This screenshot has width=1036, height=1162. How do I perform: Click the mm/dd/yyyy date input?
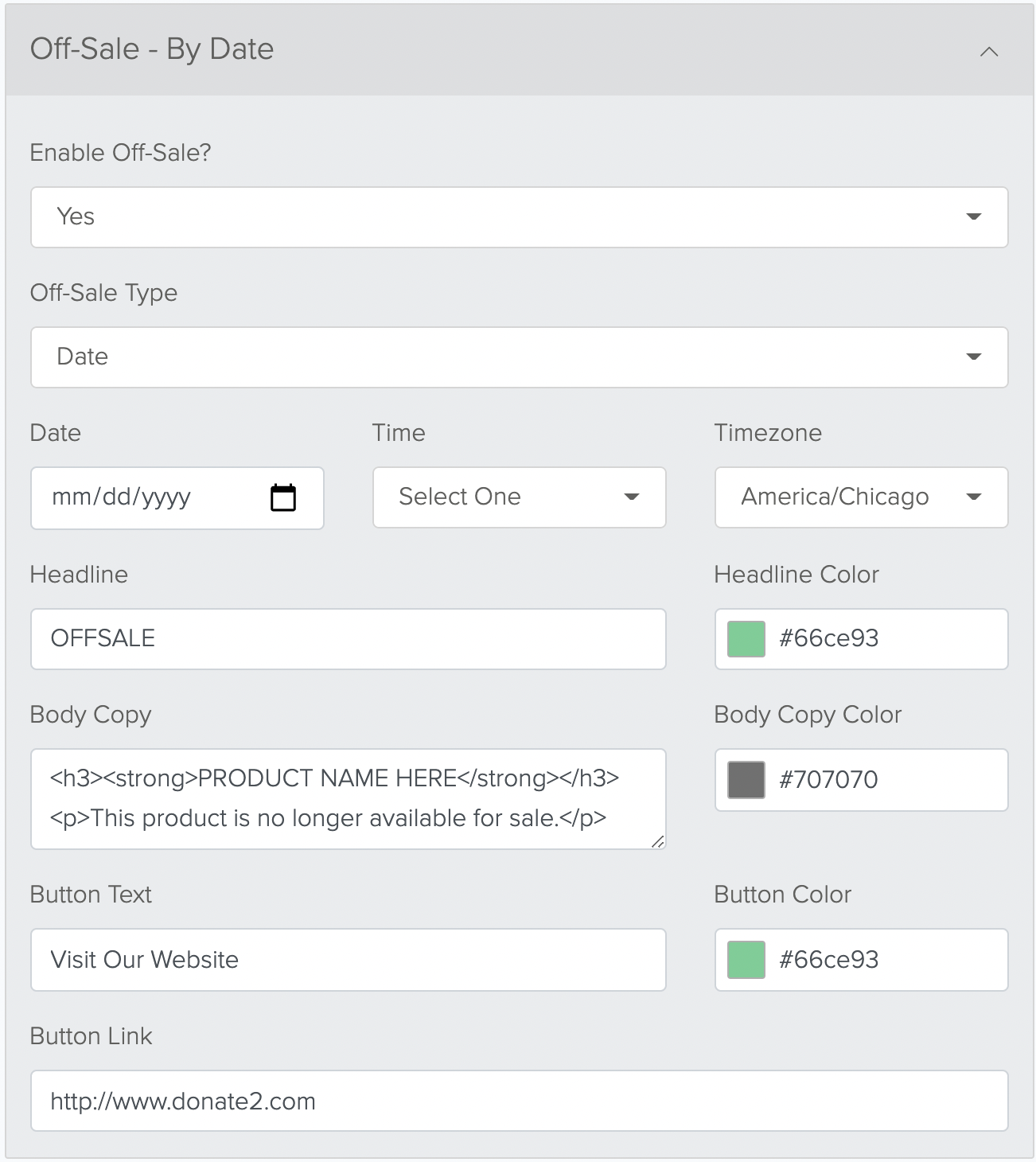tap(177, 497)
